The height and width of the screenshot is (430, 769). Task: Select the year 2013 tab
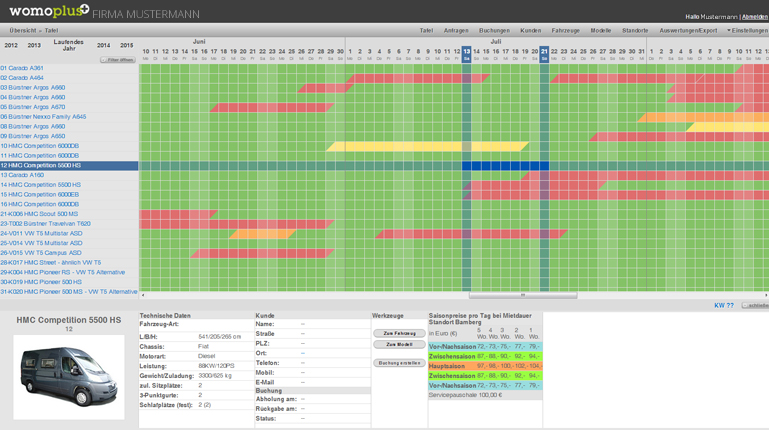[34, 45]
